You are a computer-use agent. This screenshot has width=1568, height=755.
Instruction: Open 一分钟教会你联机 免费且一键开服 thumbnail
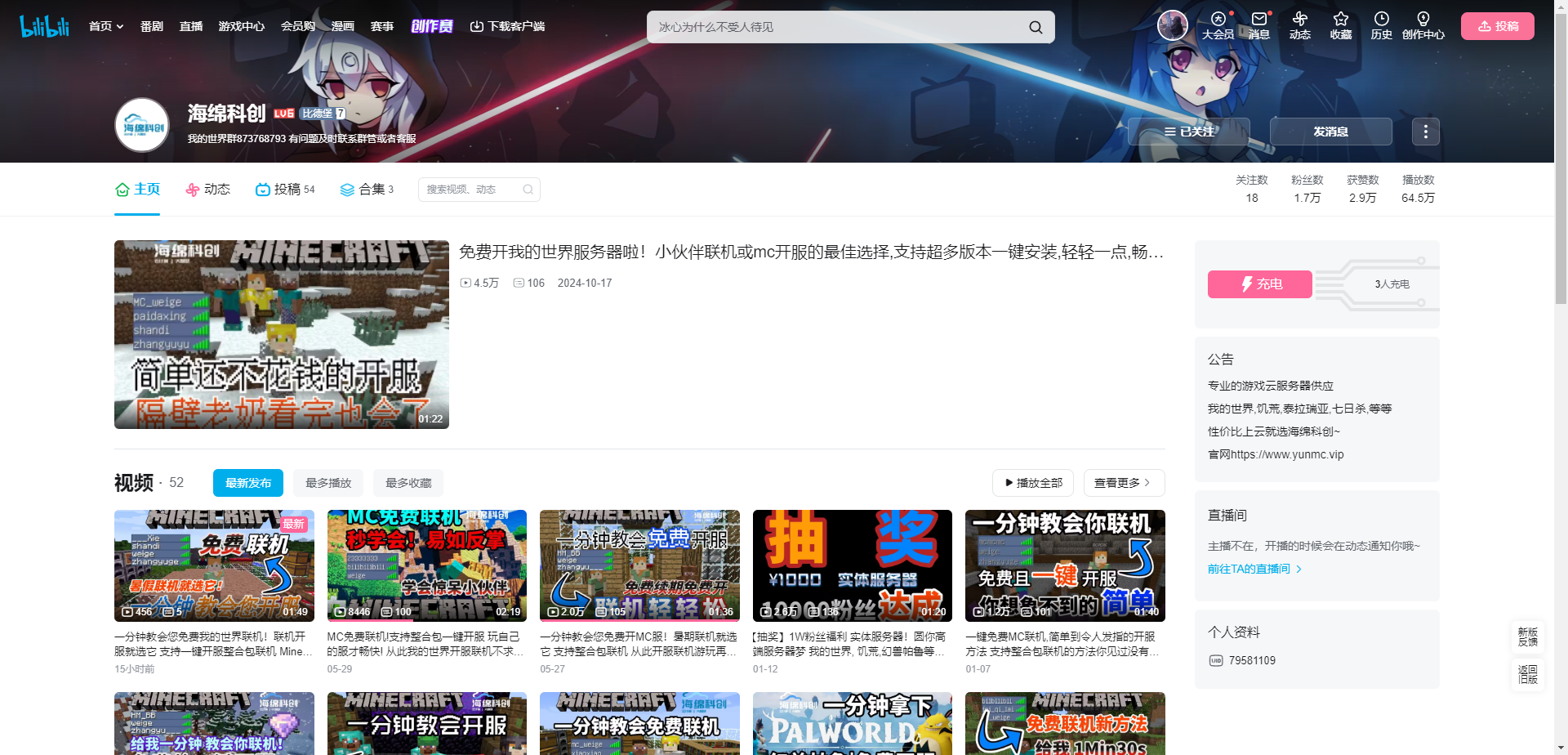pos(1065,565)
